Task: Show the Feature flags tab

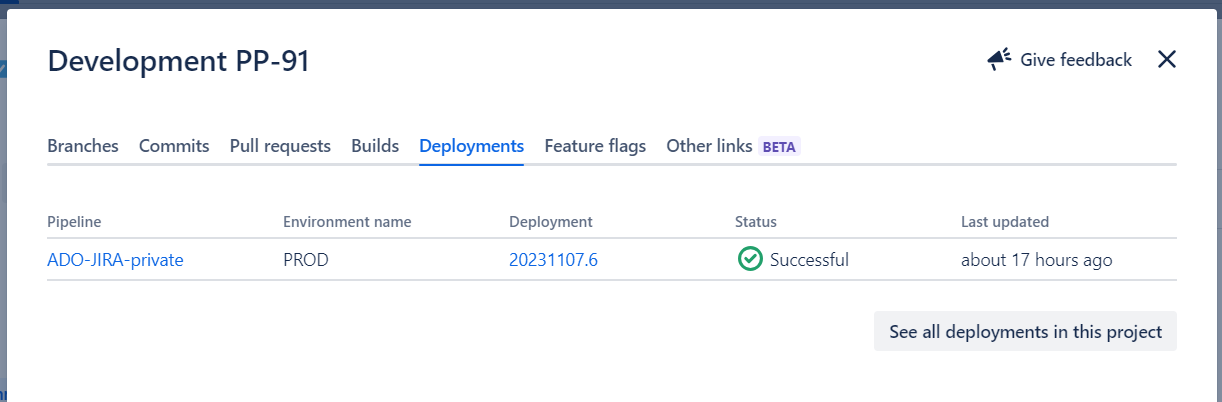Action: click(595, 146)
